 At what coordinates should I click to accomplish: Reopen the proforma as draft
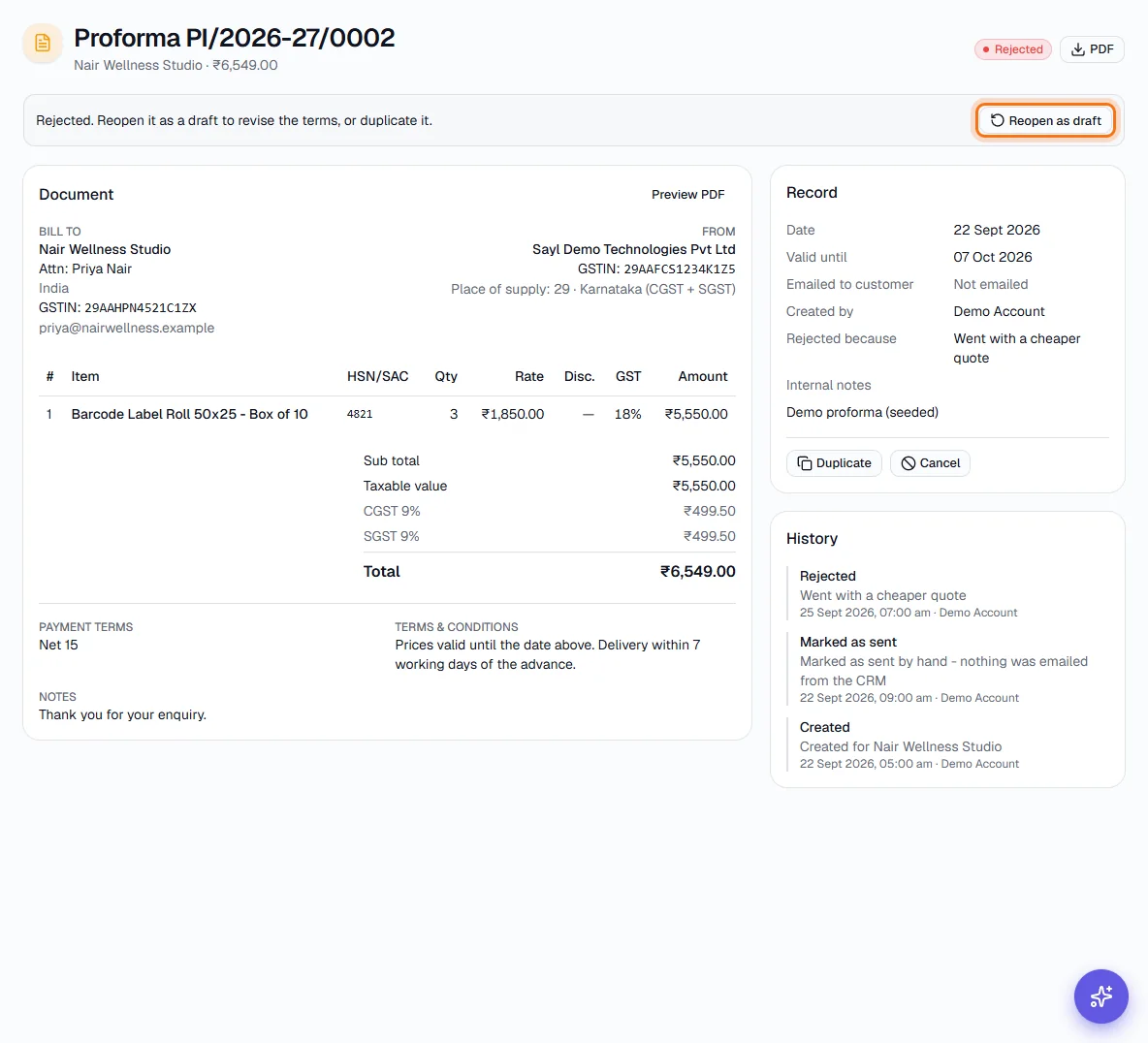coord(1045,120)
